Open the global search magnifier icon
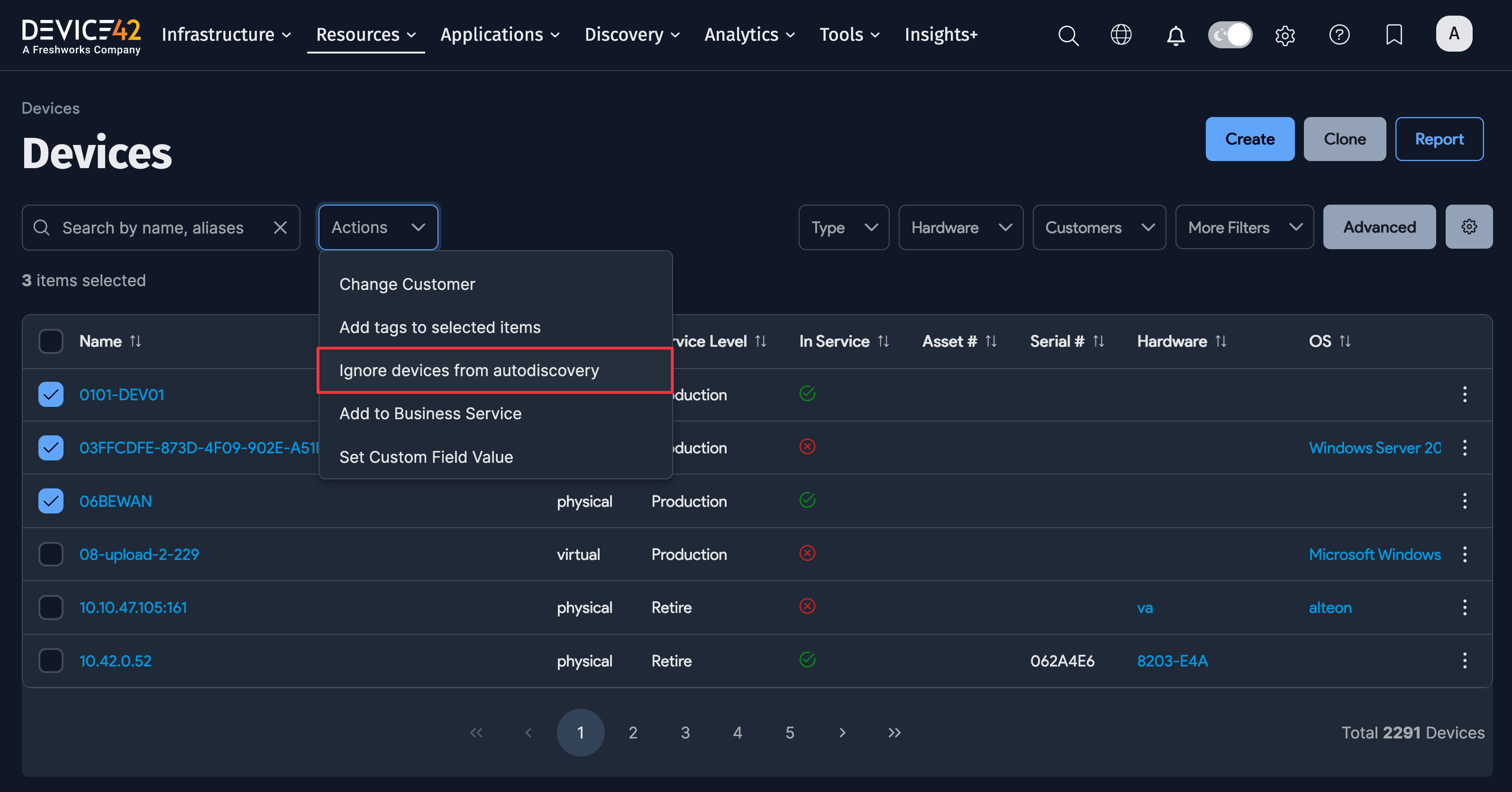The height and width of the screenshot is (792, 1512). [1068, 35]
